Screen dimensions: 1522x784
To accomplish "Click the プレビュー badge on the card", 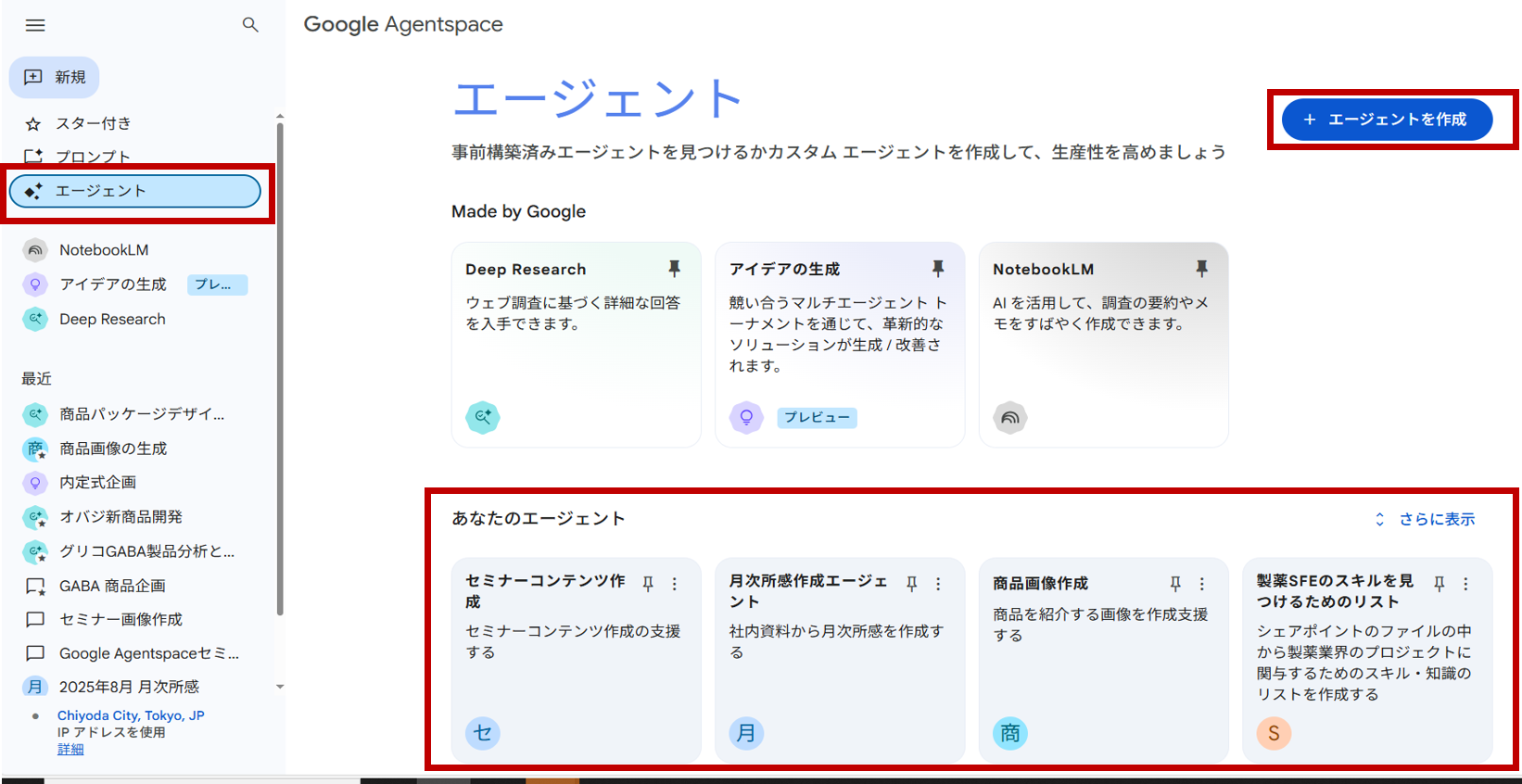I will [x=817, y=418].
